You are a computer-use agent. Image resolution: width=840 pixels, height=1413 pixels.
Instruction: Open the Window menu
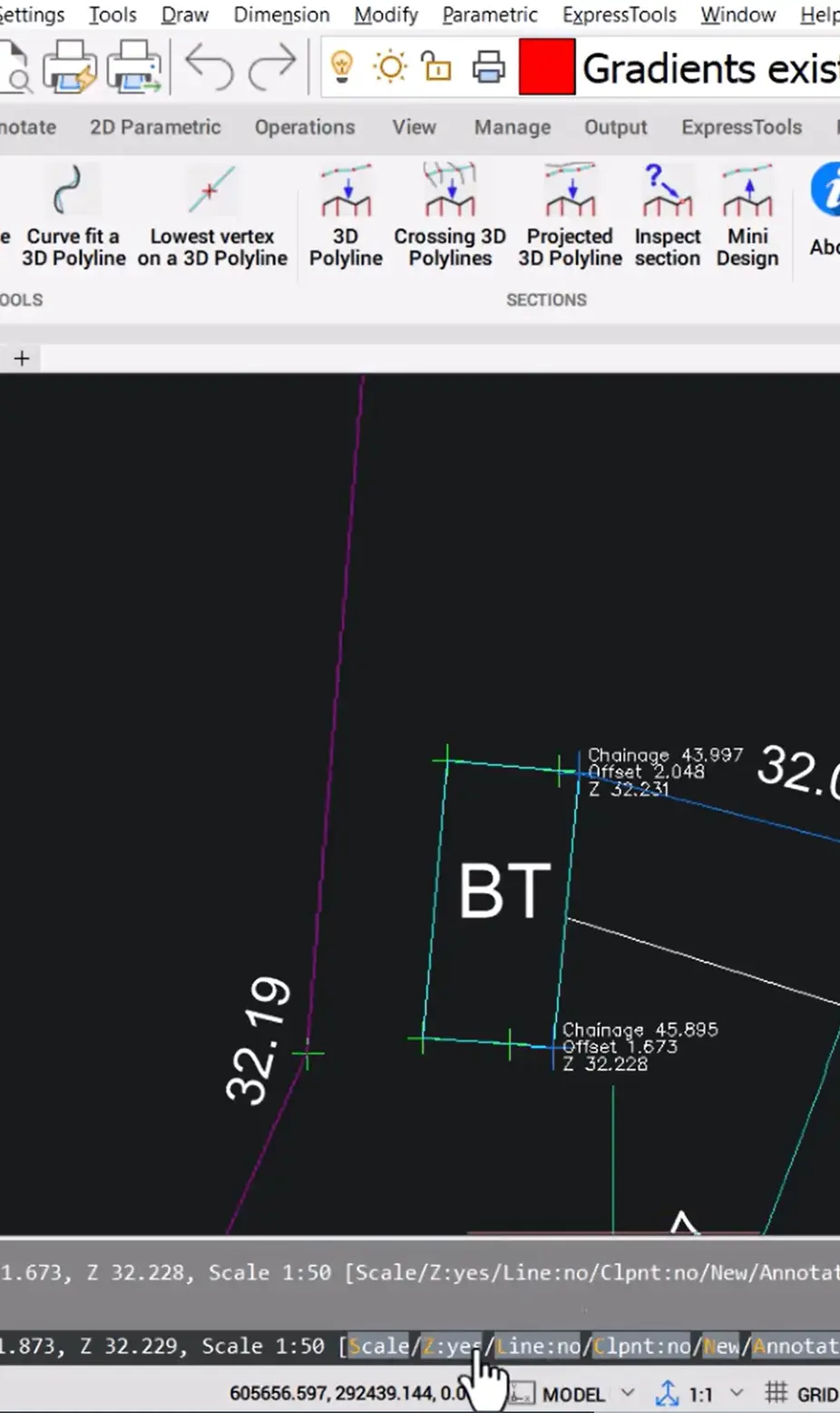pyautogui.click(x=737, y=15)
